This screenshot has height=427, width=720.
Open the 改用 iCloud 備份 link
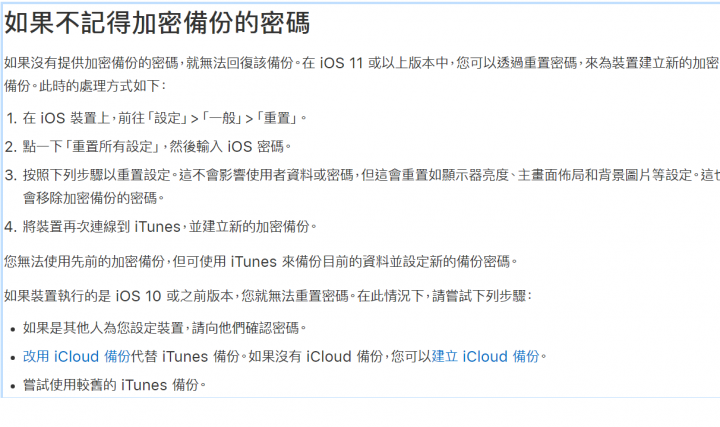tap(77, 356)
